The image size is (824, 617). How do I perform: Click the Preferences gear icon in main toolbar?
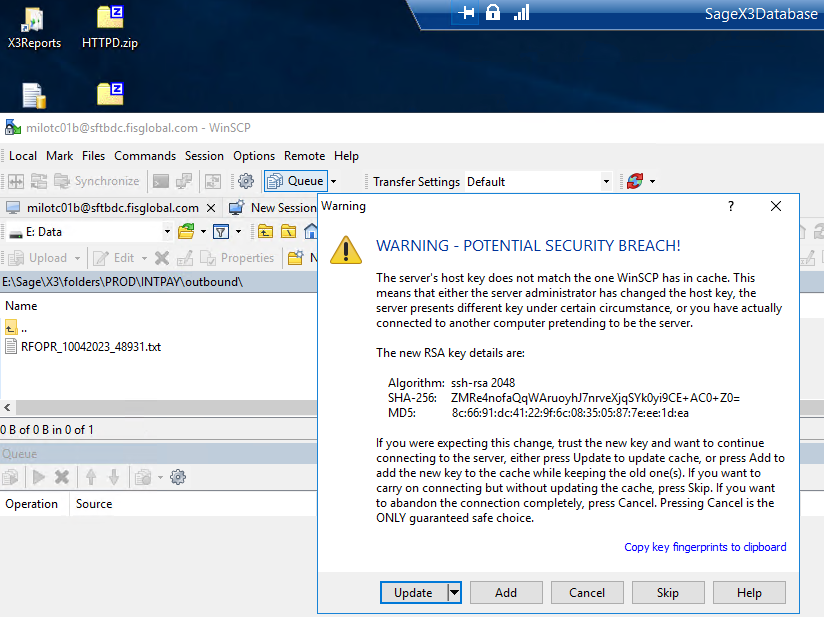tap(245, 181)
